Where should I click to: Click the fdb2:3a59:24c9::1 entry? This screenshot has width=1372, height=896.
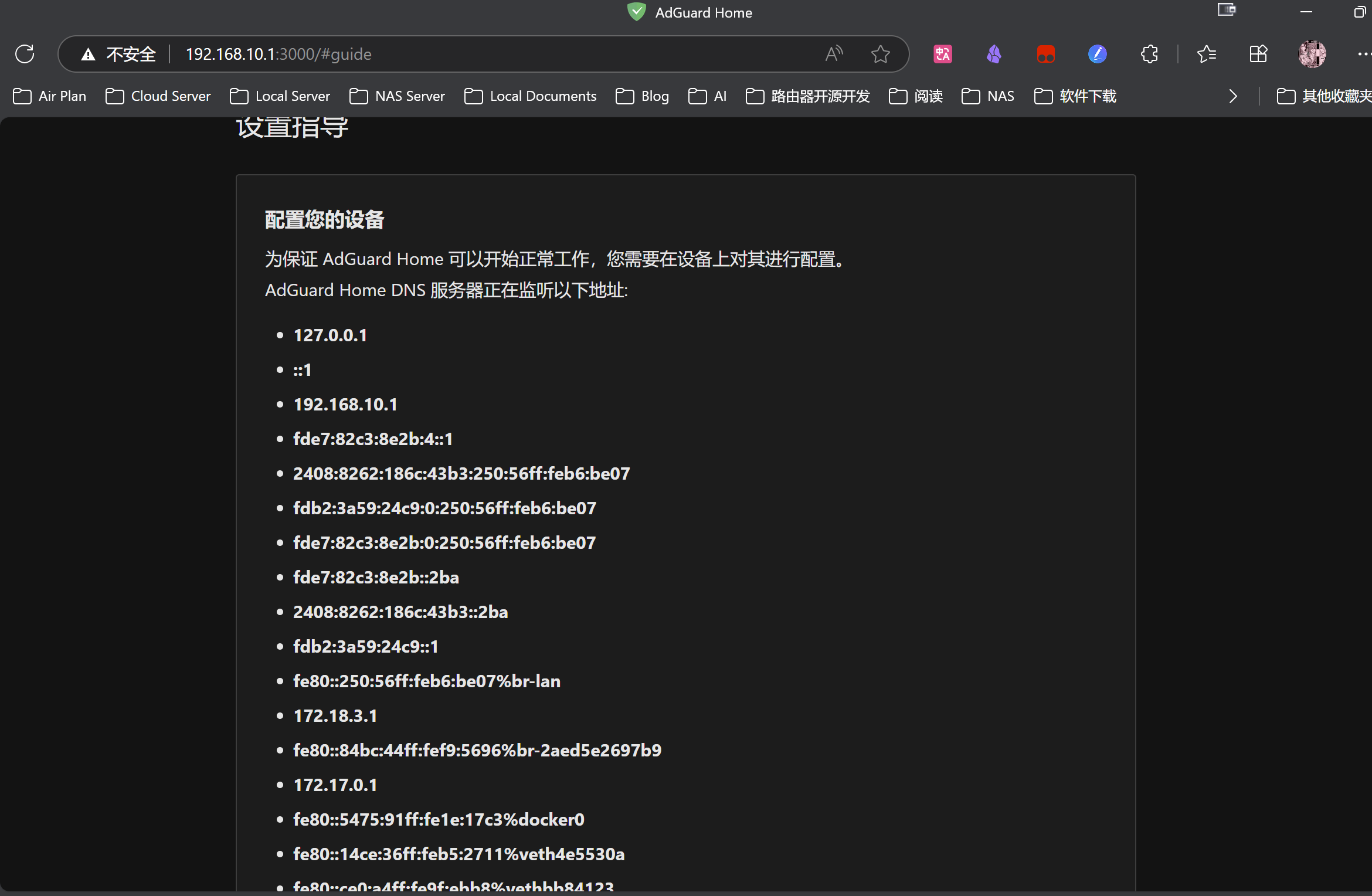(366, 647)
